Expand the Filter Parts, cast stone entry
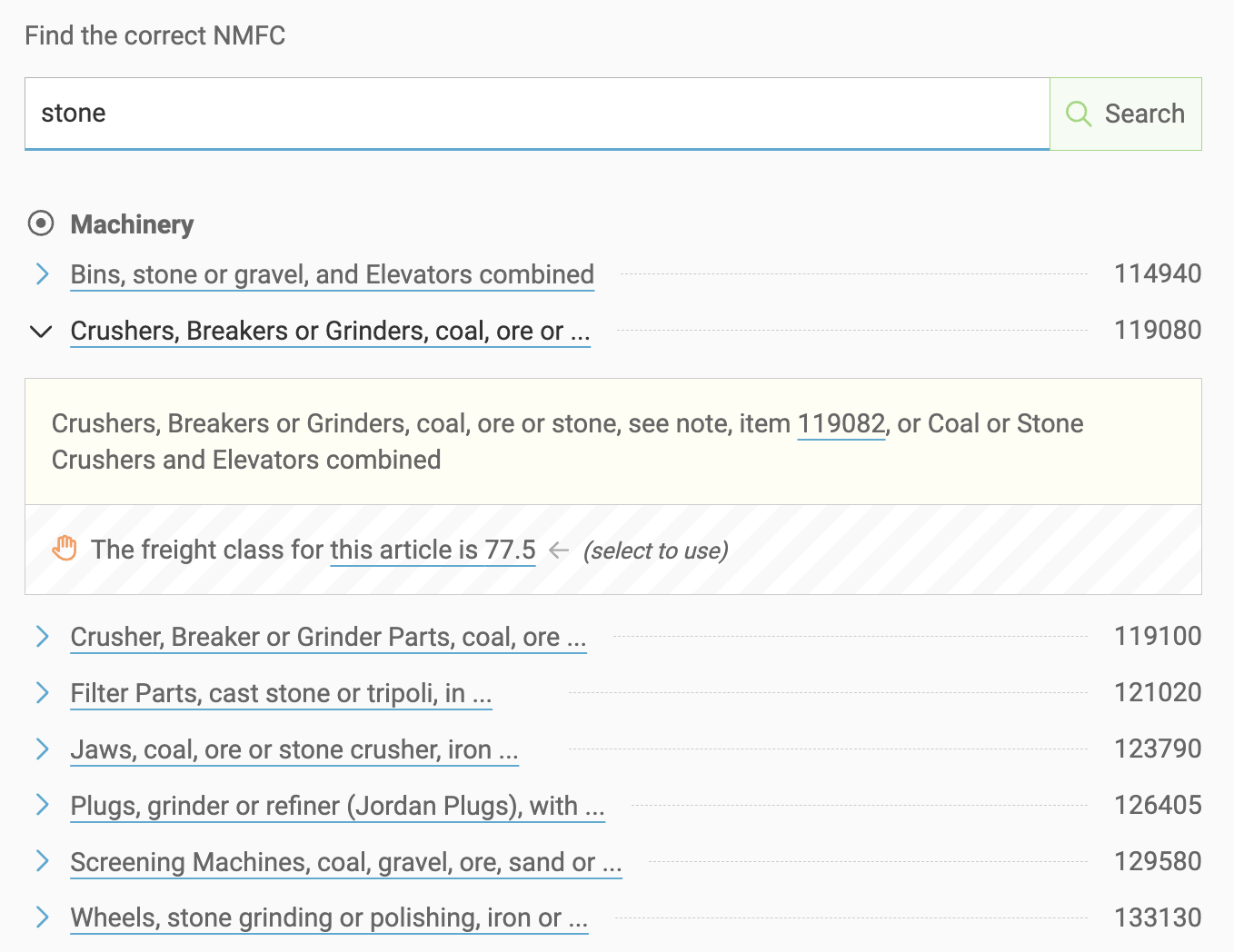This screenshot has height=952, width=1234. click(x=41, y=692)
